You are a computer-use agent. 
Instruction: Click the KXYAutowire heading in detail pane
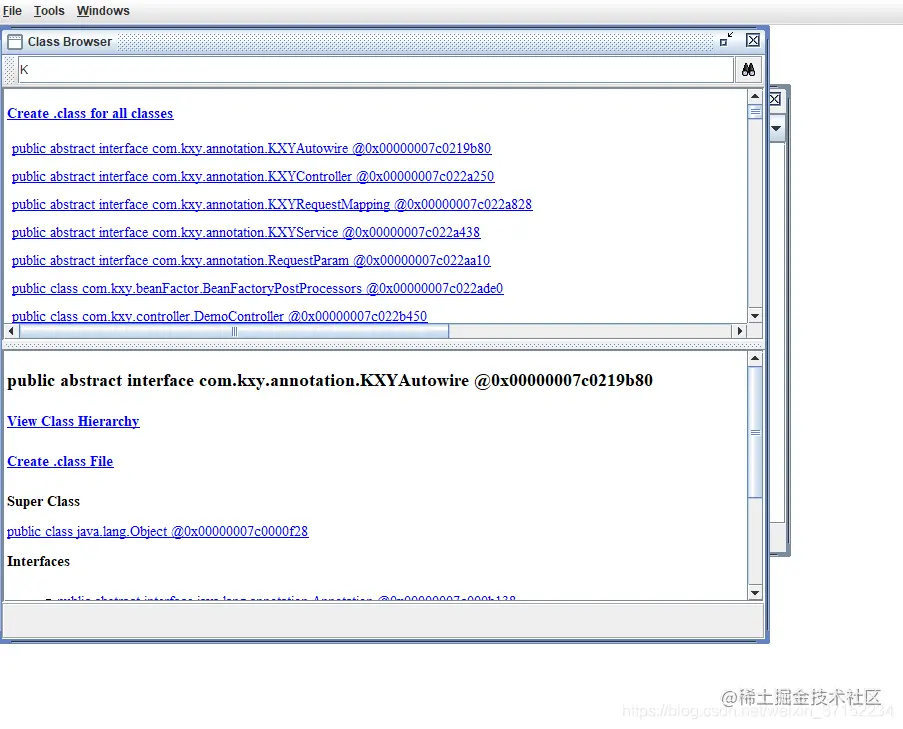point(330,381)
